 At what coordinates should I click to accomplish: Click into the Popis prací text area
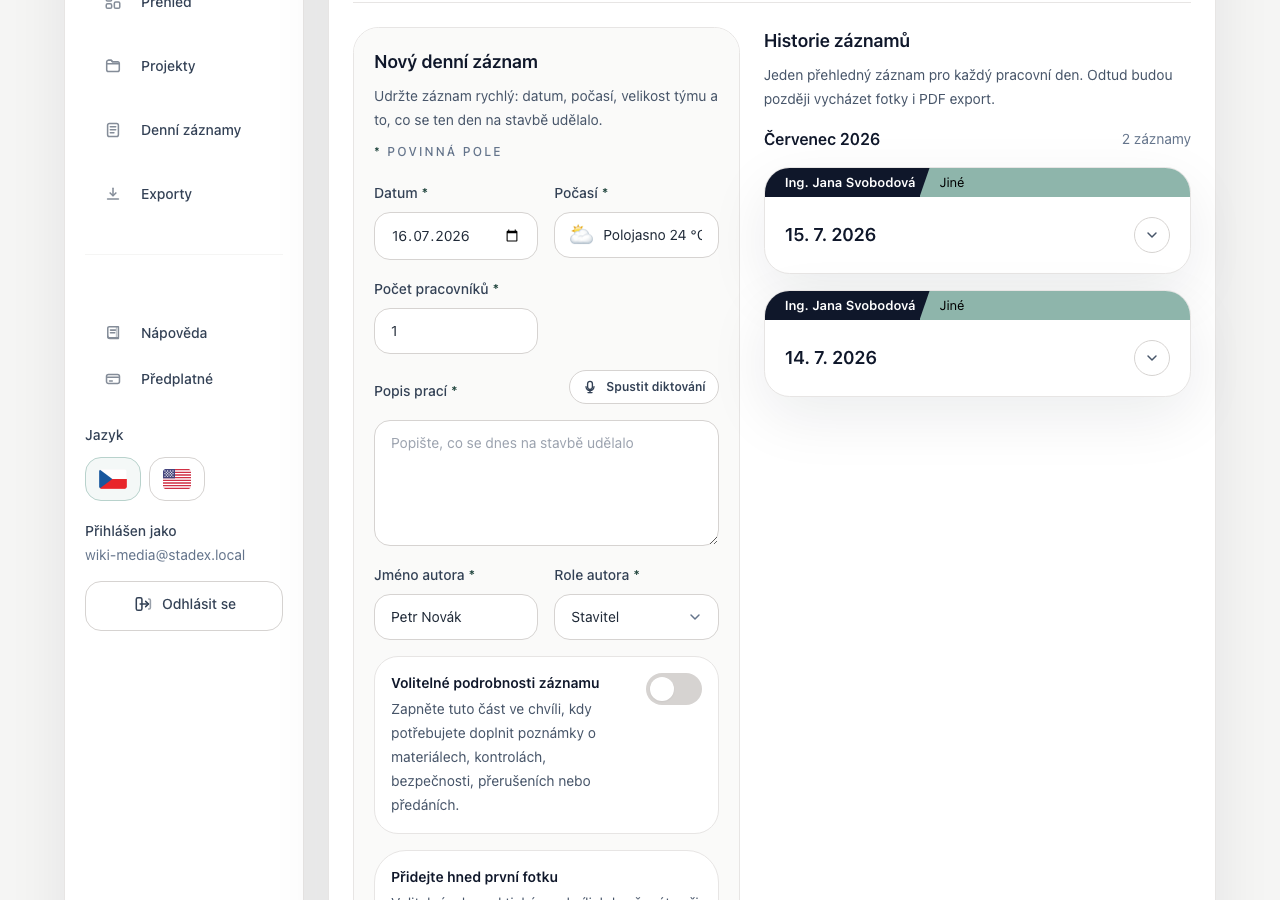(x=546, y=483)
